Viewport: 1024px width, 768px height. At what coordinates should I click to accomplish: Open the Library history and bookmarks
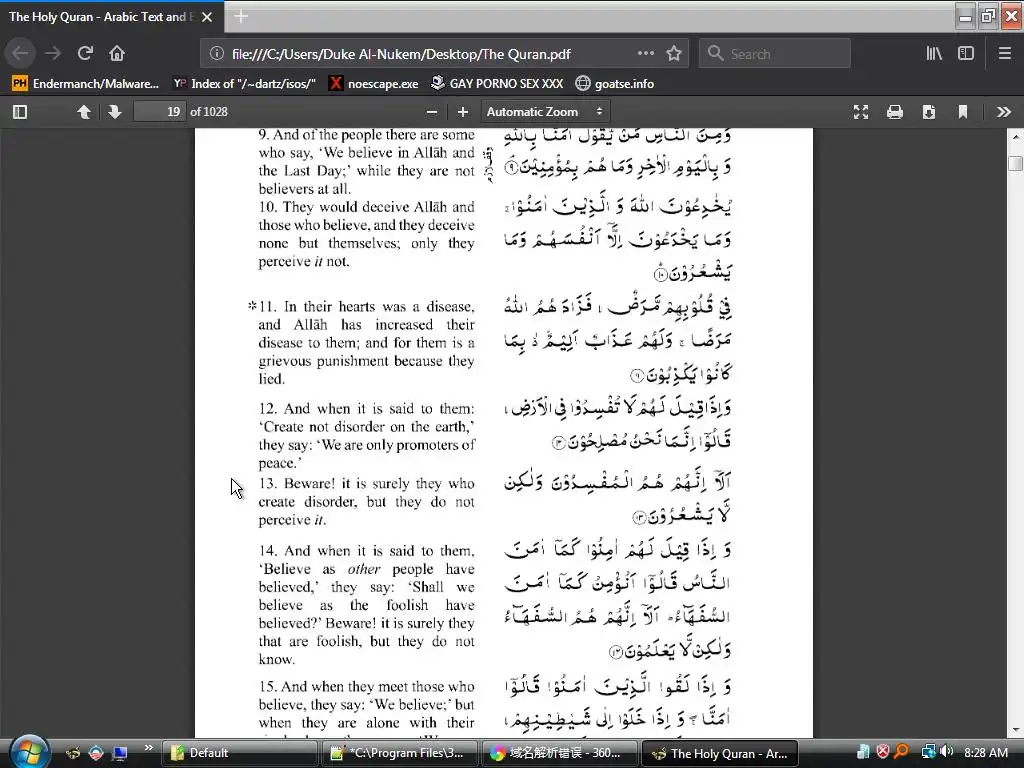[934, 54]
